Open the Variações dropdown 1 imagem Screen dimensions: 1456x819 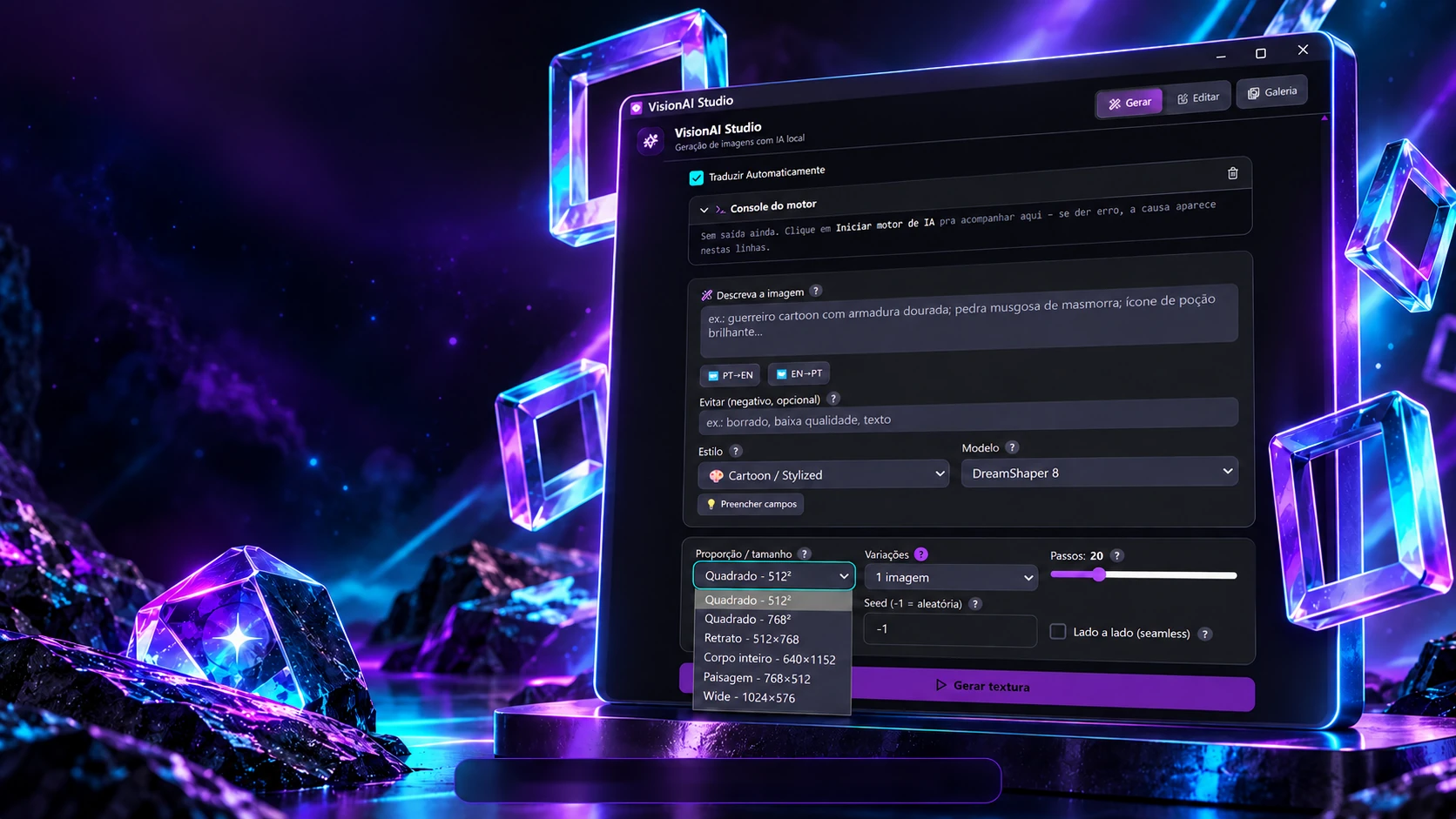(x=951, y=577)
